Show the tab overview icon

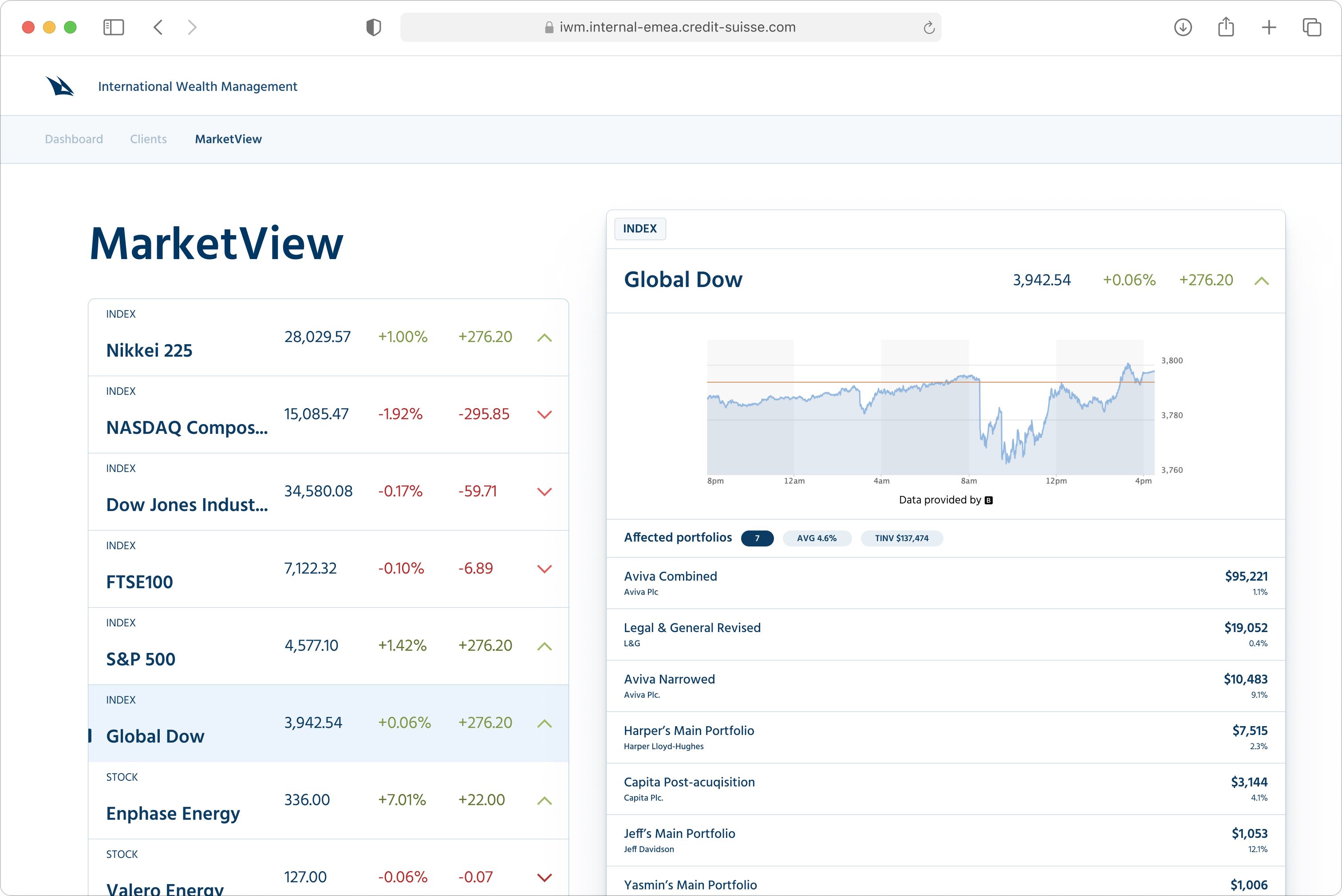pyautogui.click(x=1311, y=27)
